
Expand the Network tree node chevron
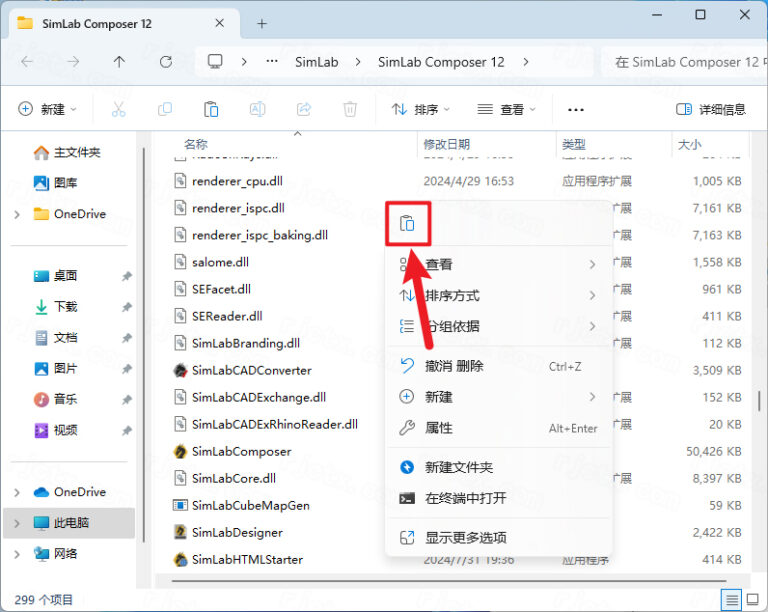pos(17,553)
